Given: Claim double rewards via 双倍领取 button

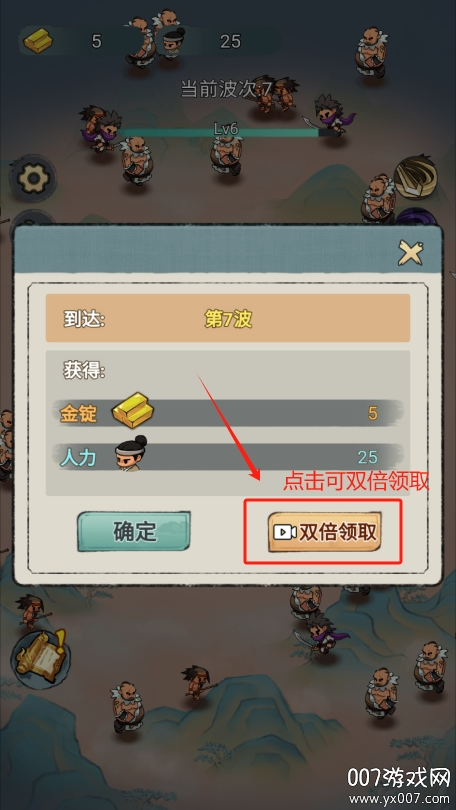Looking at the screenshot, I should [325, 532].
